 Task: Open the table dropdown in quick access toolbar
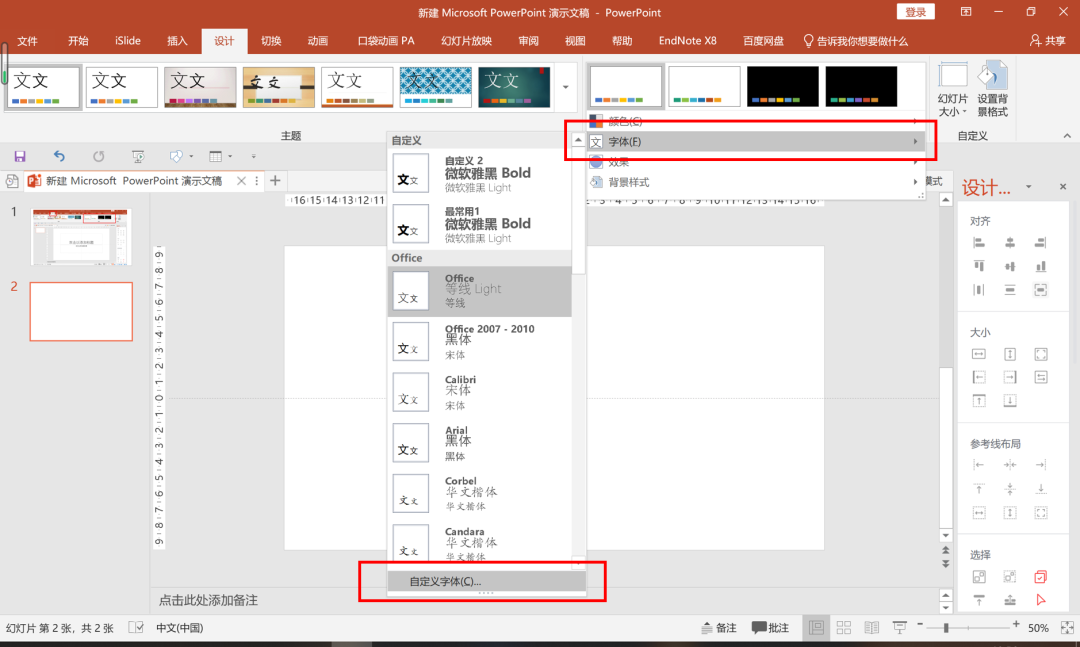(229, 156)
